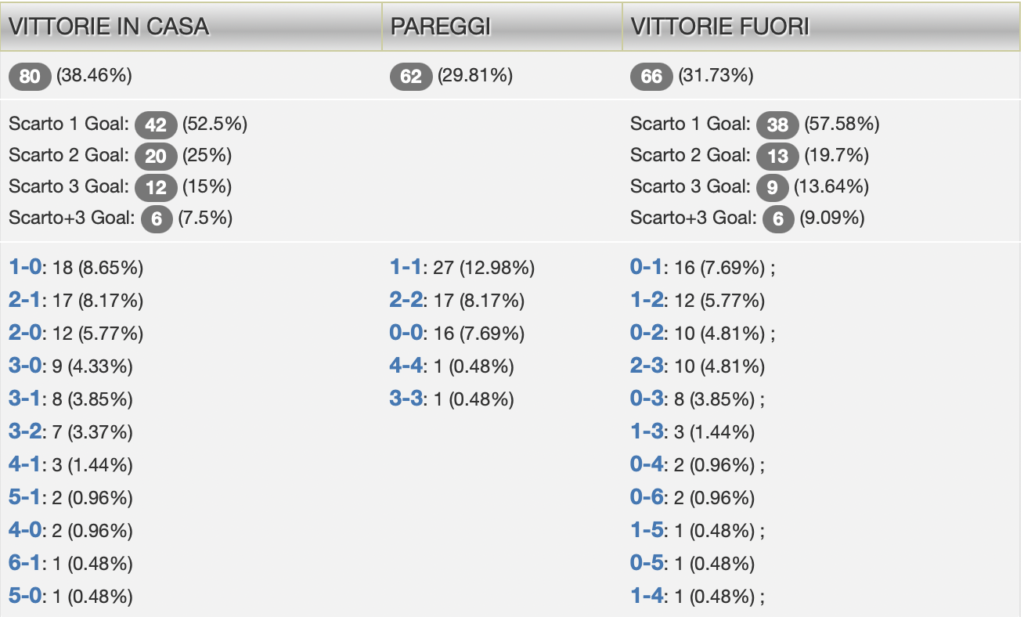Open the 1-1 draw score link
Screen dimensions: 1024x617
coord(405,268)
